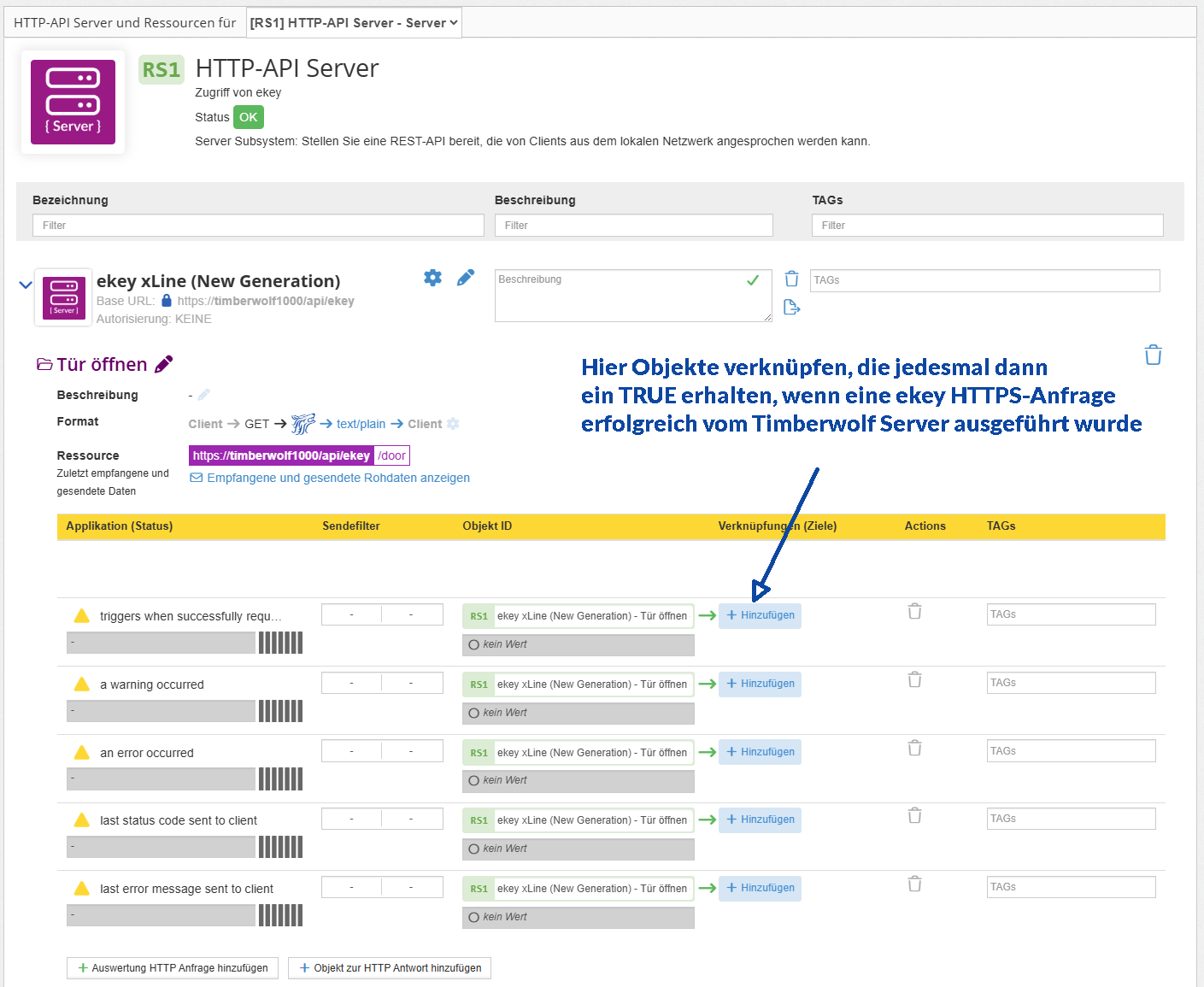
Task: Click the https://timberwolf1000/api/ekey resource URL
Action: 281,455
